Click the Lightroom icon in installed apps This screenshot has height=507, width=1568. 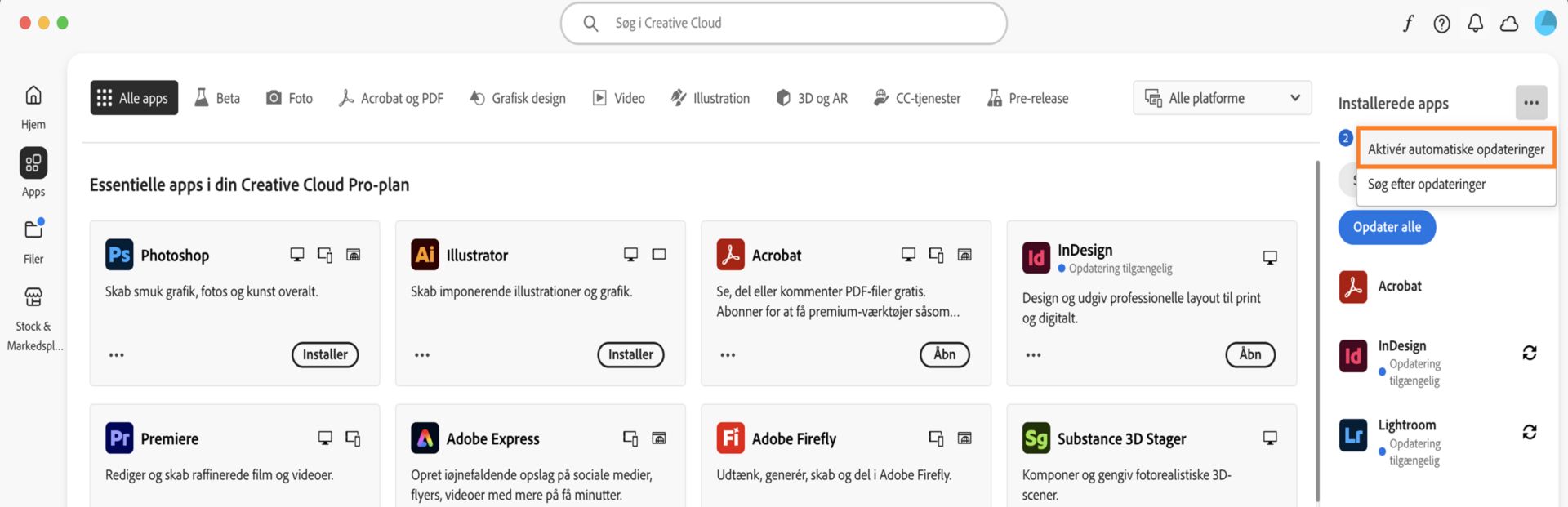(1353, 435)
